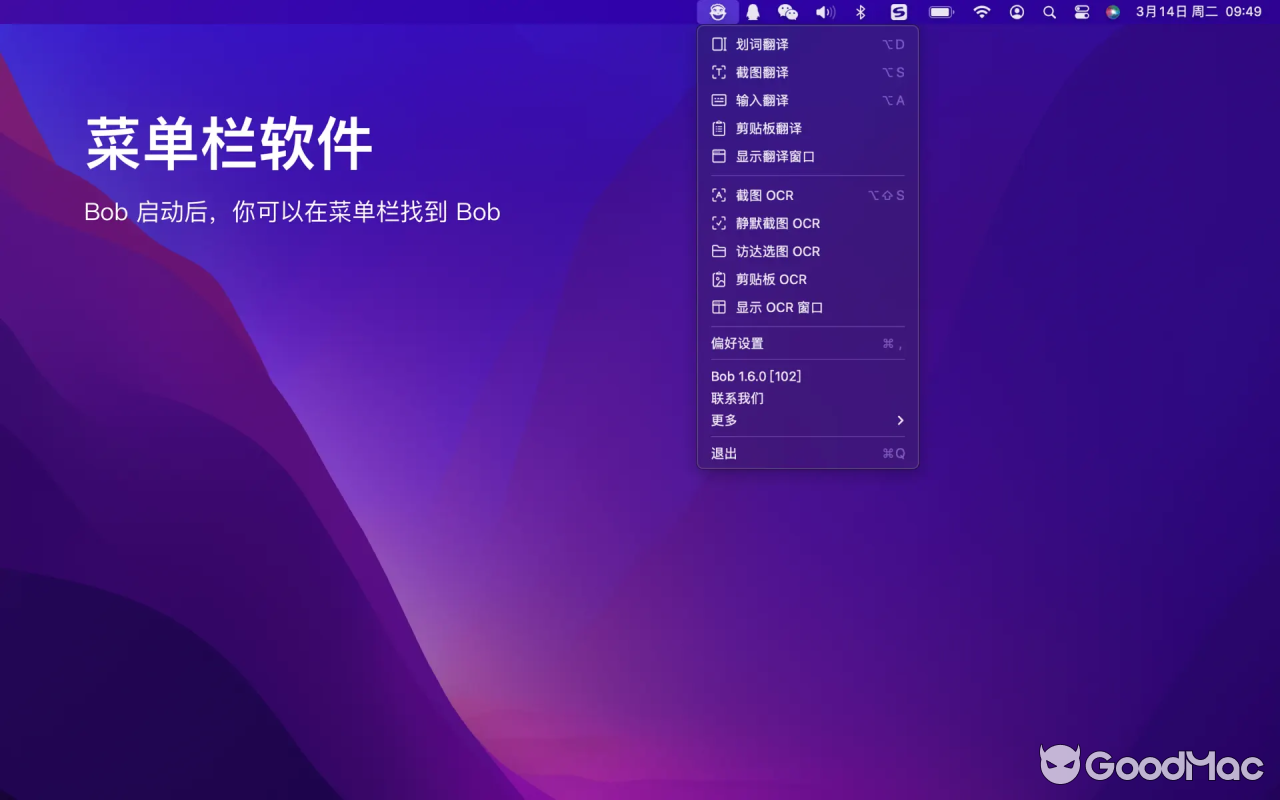Open Spotlight search from menu bar
This screenshot has height=800, width=1280.
tap(1049, 13)
